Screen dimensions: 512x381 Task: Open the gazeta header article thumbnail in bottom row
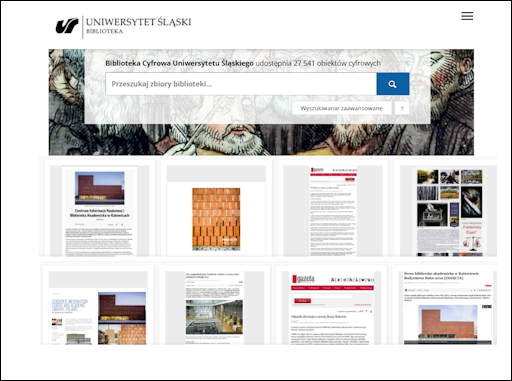332,308
